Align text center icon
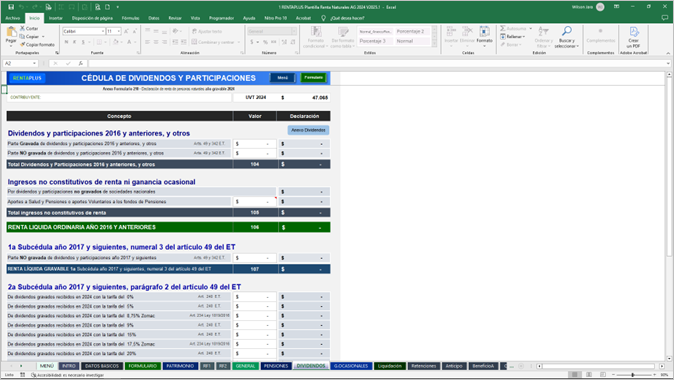 click(156, 42)
